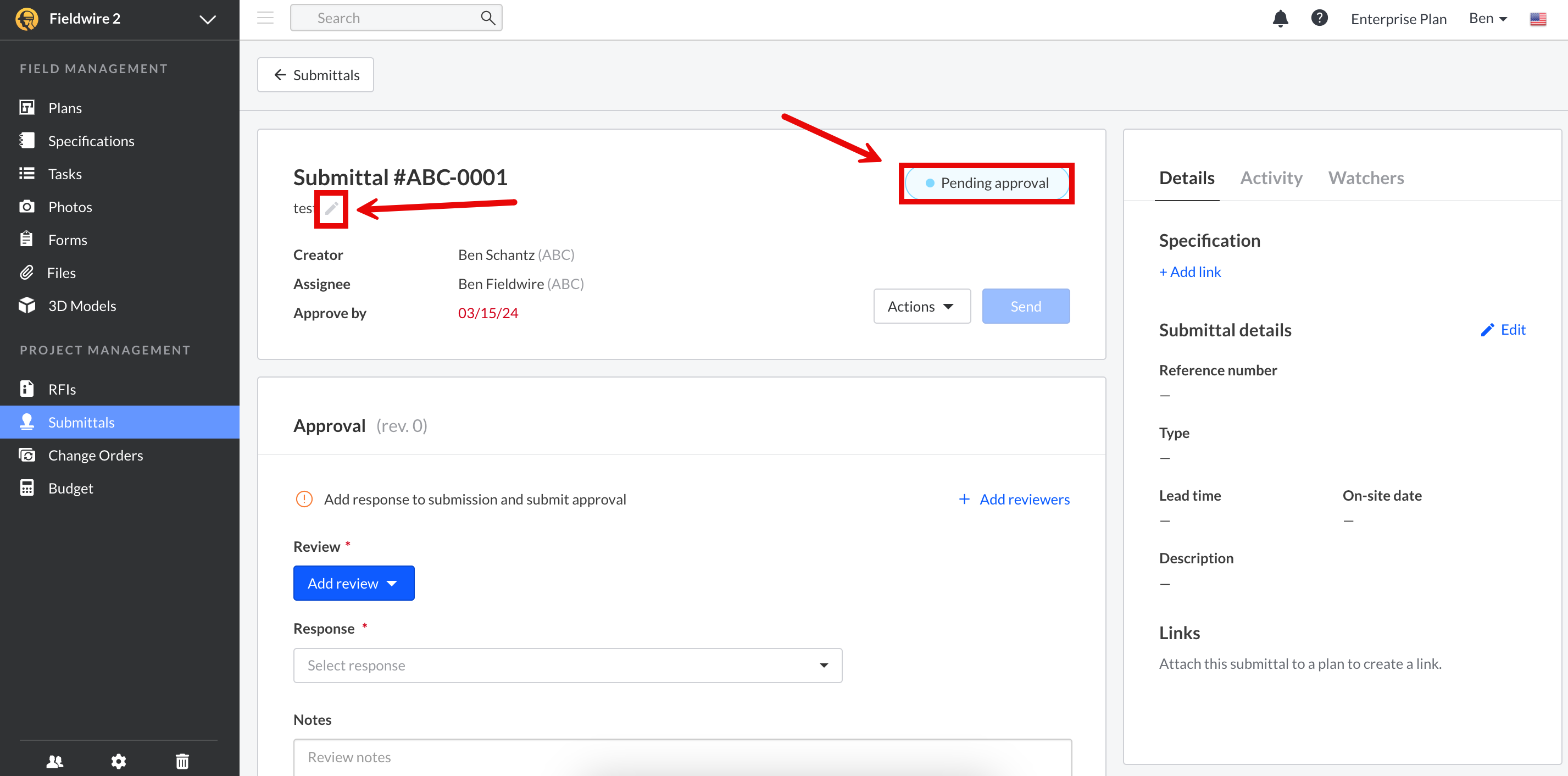Screen dimensions: 1568x776
Task: Click the 3D Models cube icon
Action: [27, 304]
